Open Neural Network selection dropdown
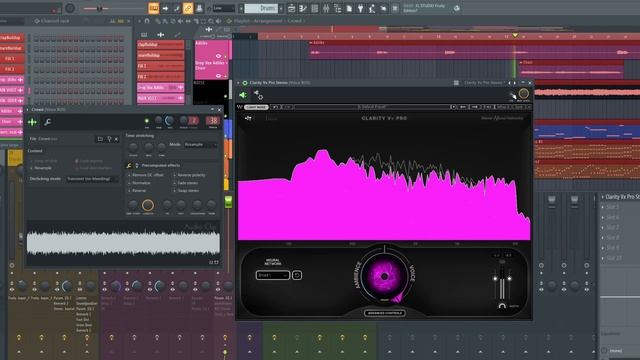The height and width of the screenshot is (360, 640). (x=273, y=275)
